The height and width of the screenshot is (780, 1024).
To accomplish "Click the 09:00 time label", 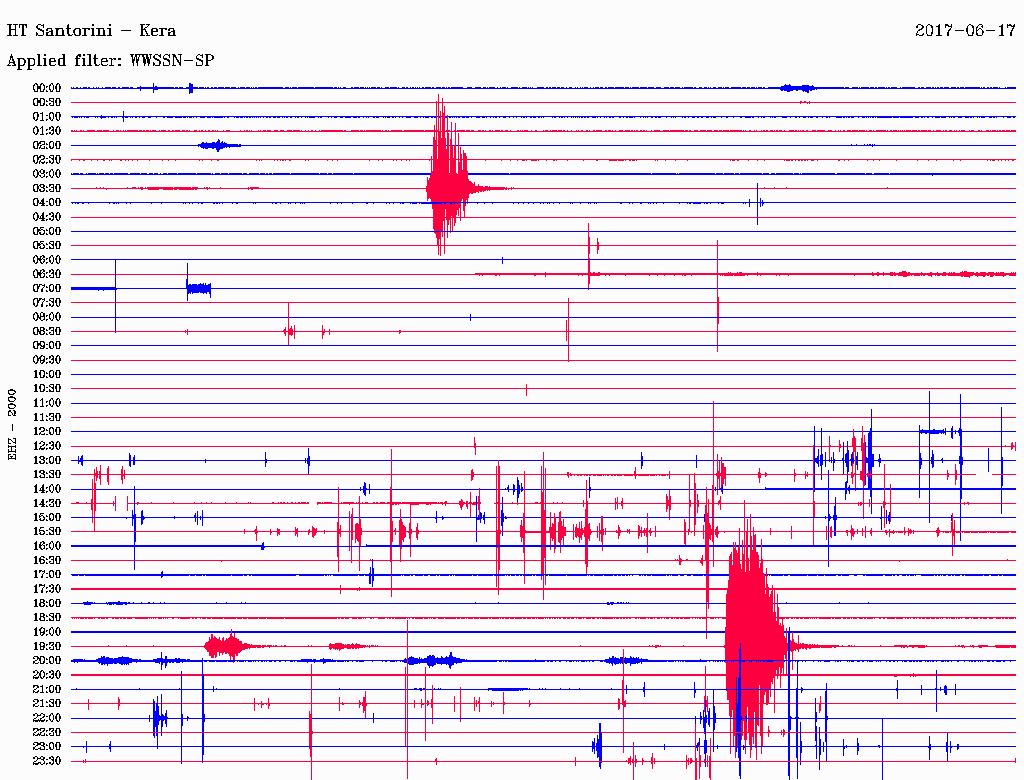I will pyautogui.click(x=47, y=346).
